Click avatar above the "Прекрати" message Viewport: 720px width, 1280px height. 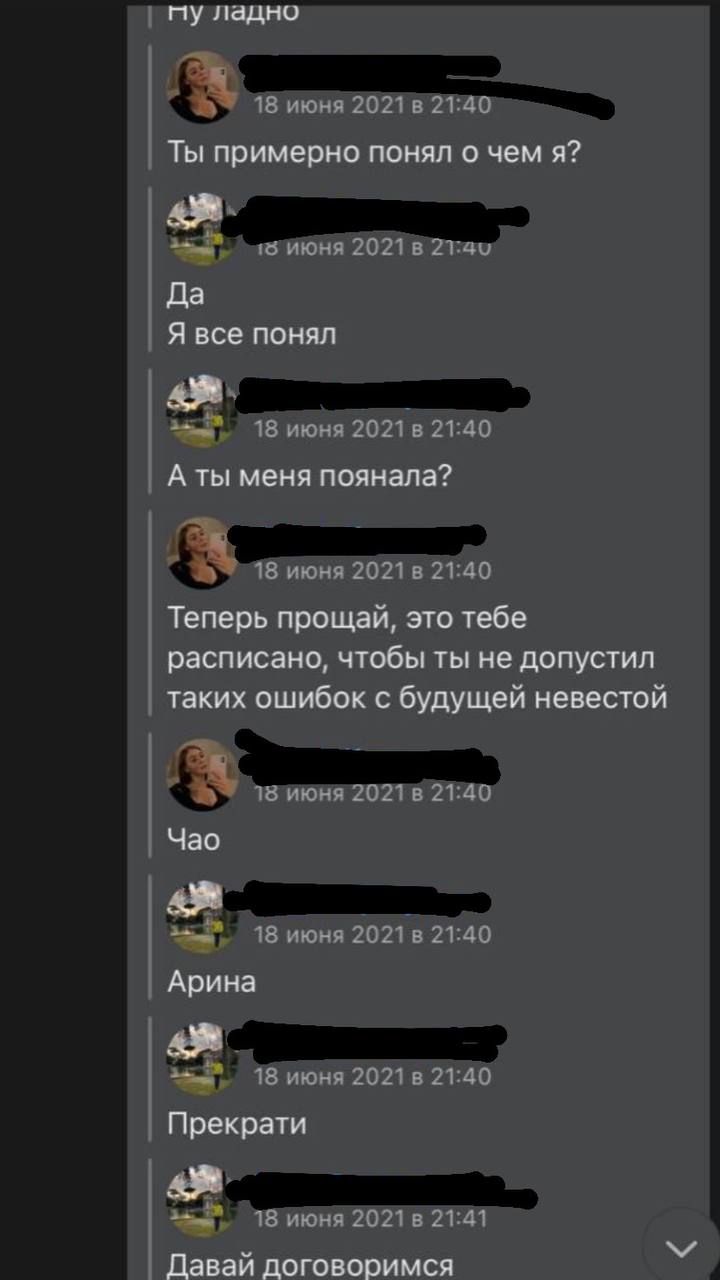pyautogui.click(x=202, y=1059)
